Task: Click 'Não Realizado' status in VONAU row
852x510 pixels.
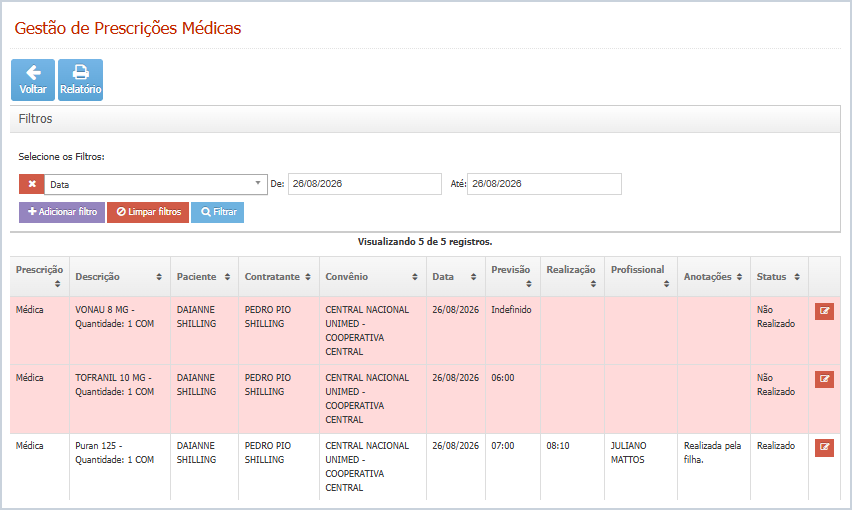Action: click(x=776, y=317)
